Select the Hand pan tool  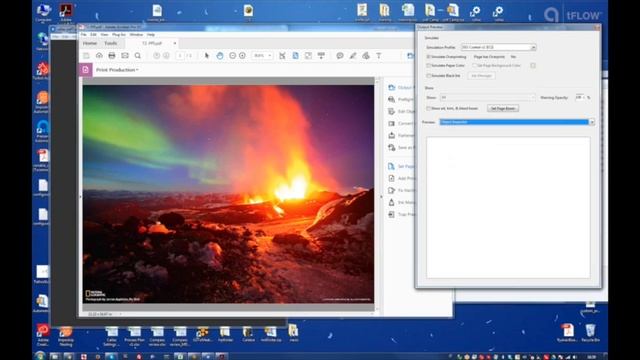coord(220,56)
